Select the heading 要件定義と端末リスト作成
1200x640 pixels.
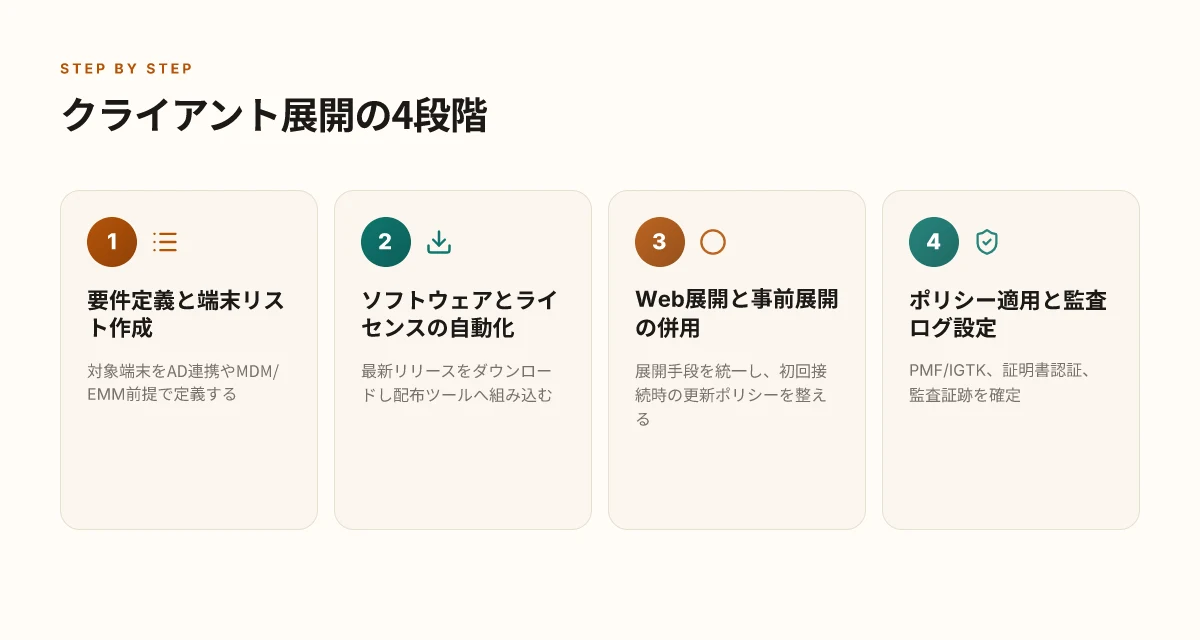186,314
